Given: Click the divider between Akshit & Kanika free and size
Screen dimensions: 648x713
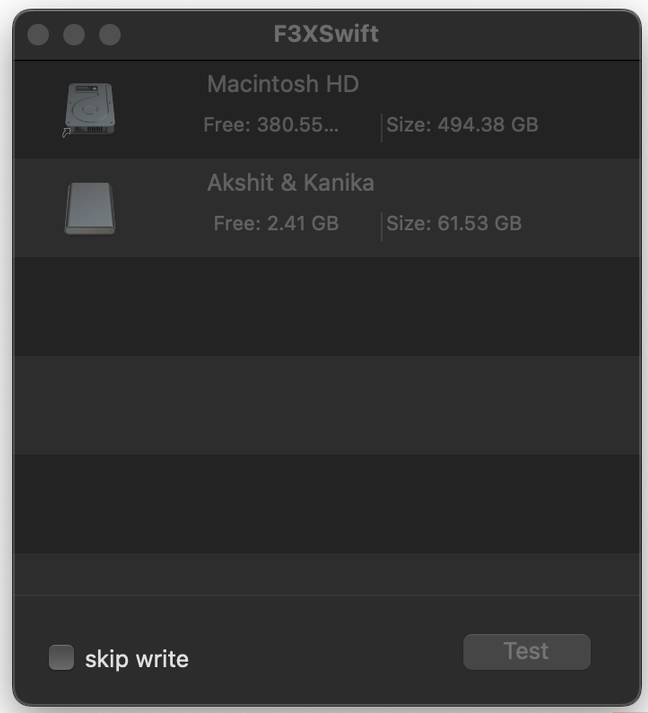Looking at the screenshot, I should 381,225.
